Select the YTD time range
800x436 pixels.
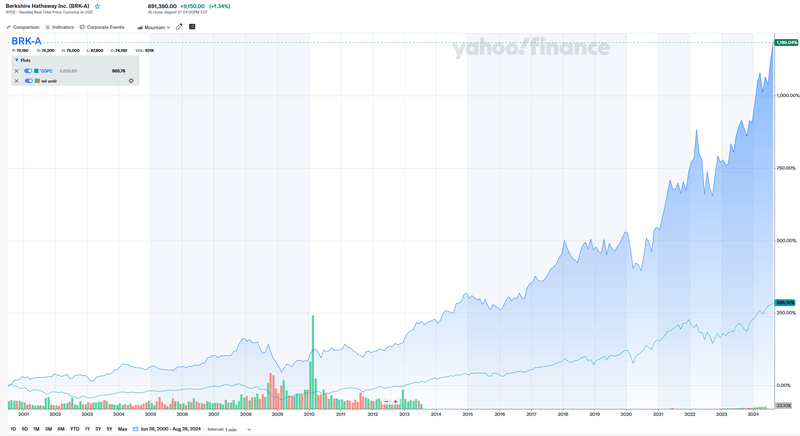[x=74, y=429]
